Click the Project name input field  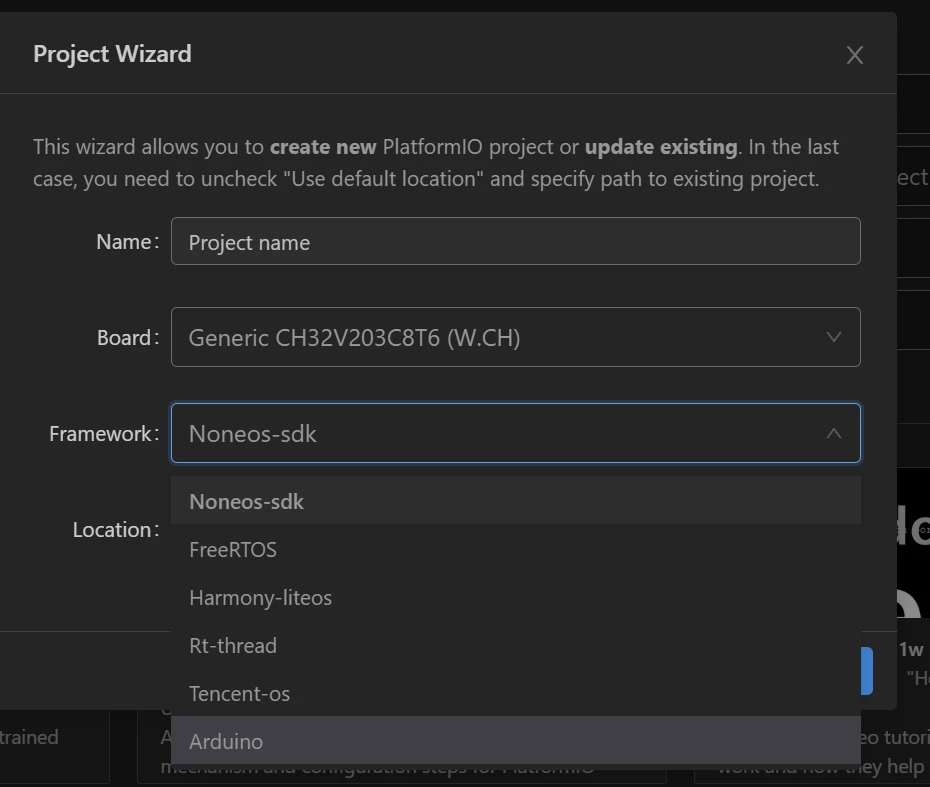click(x=515, y=242)
